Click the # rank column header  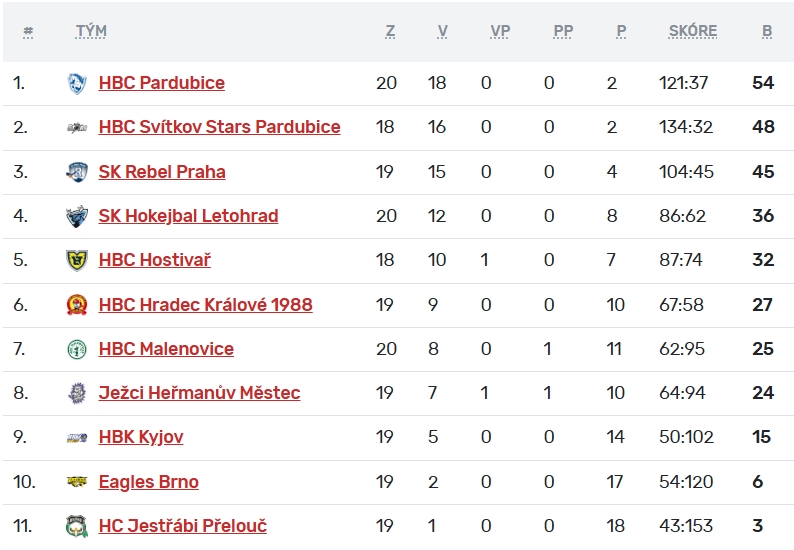coord(28,31)
